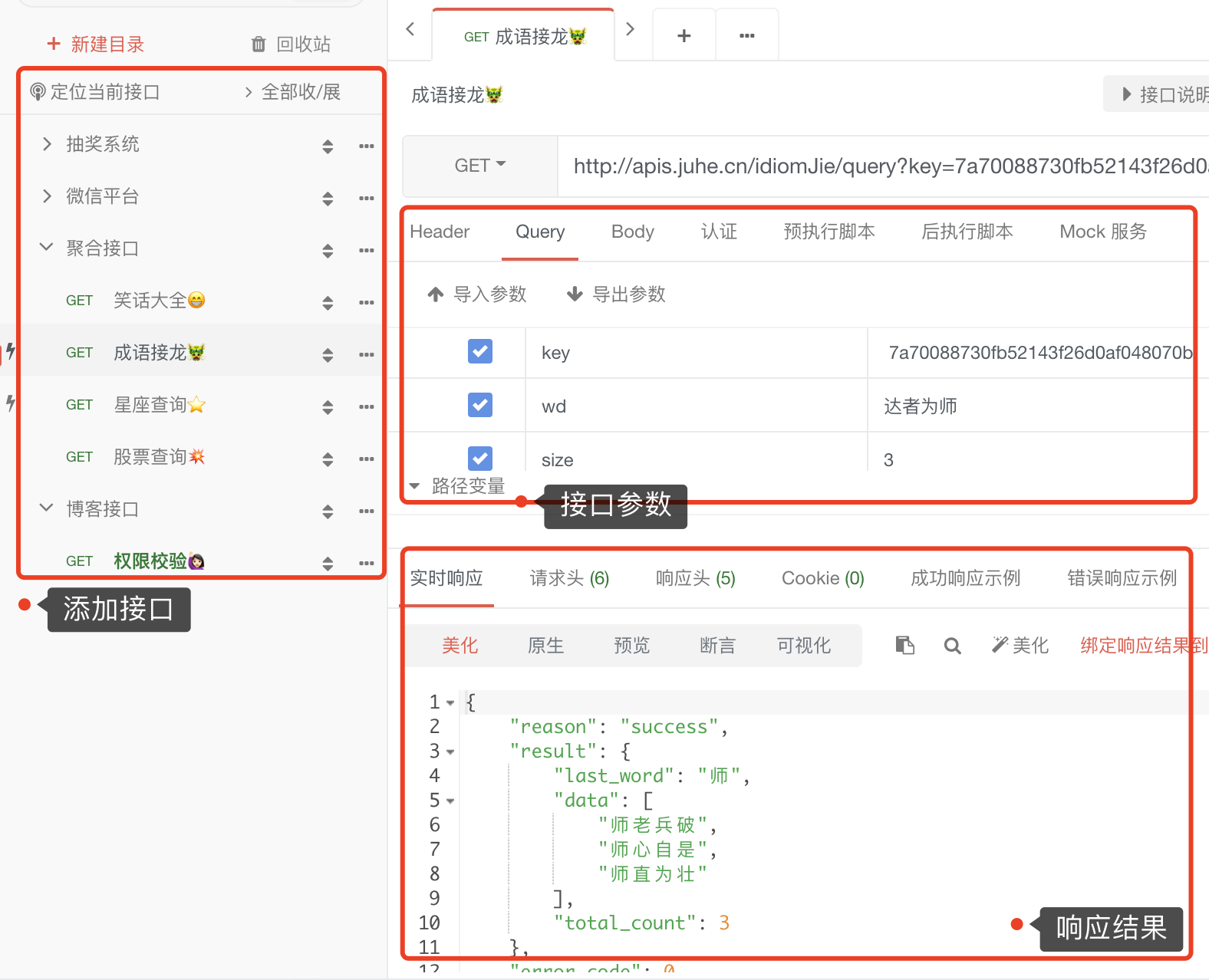This screenshot has width=1209, height=980.
Task: Click sort handle for 抽奖系统
Action: [328, 146]
